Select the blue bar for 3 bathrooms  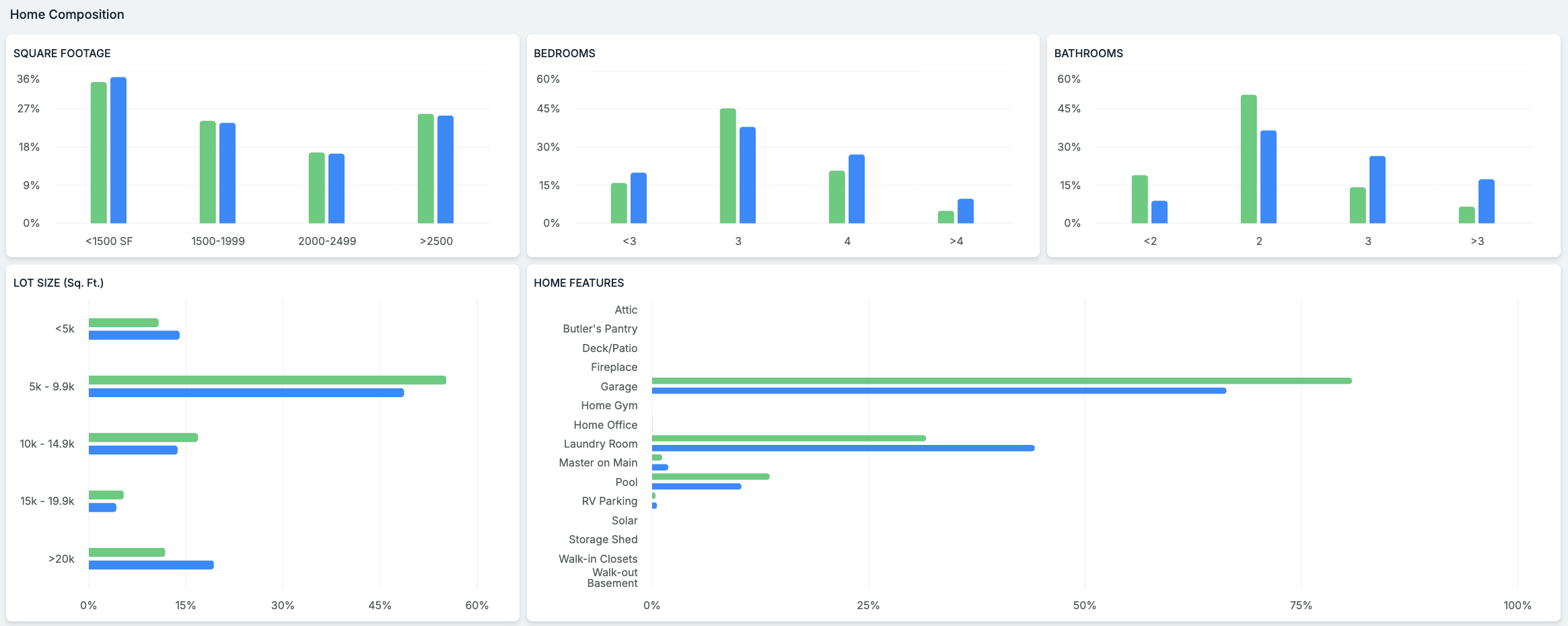tap(1378, 190)
